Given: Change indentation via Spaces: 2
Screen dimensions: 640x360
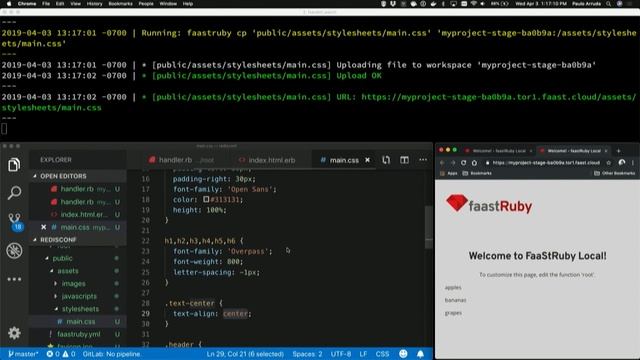Looking at the screenshot, I should [x=307, y=354].
